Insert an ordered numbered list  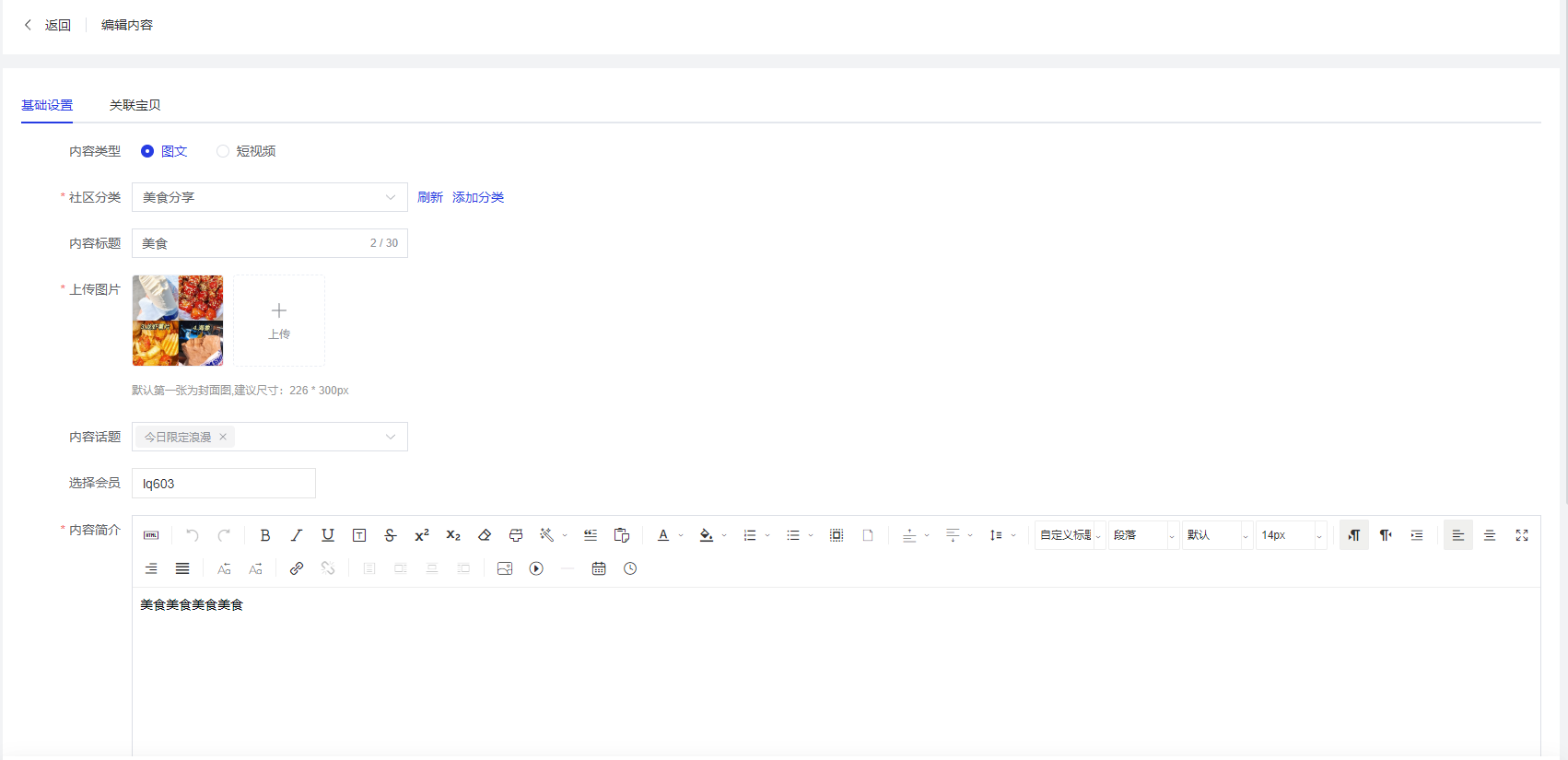[750, 535]
